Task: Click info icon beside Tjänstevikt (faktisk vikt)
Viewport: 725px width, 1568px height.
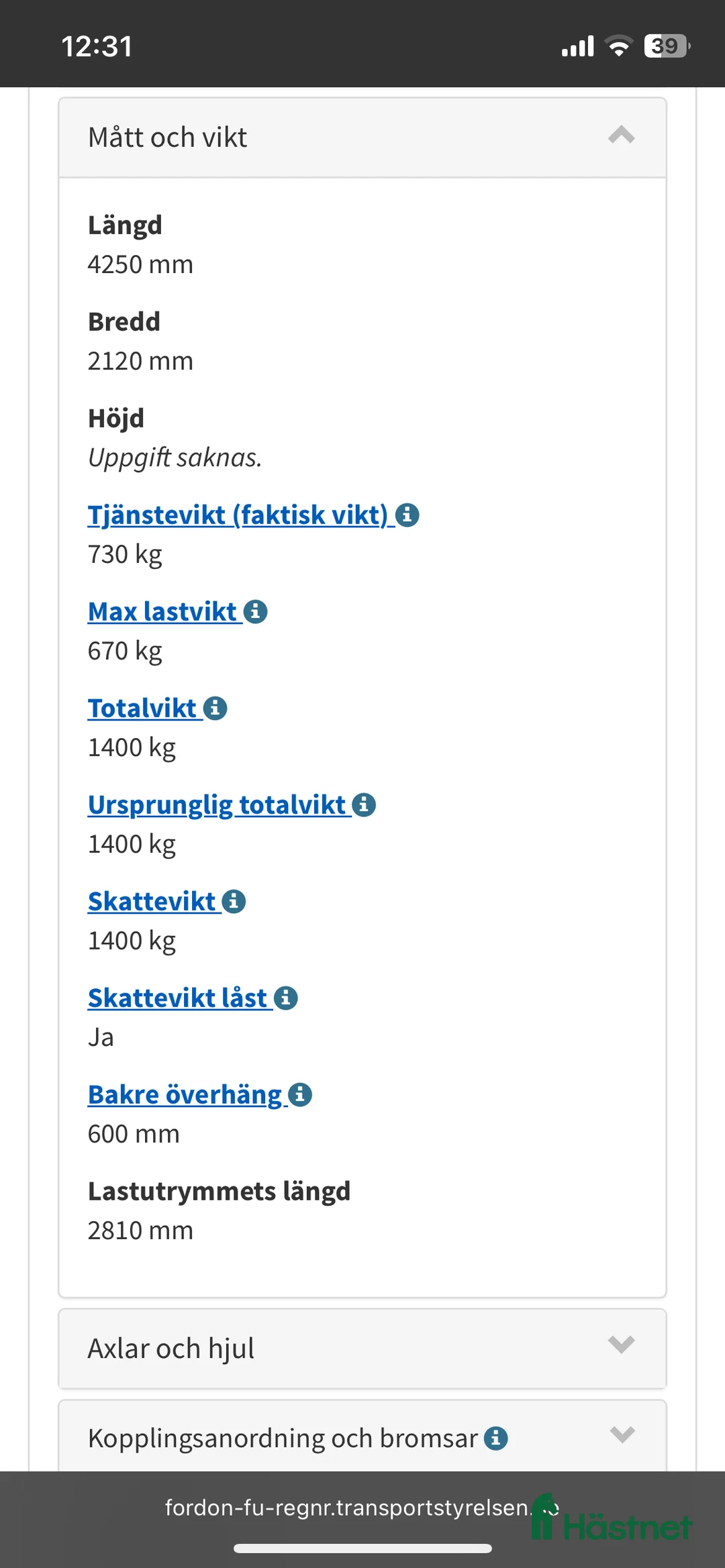Action: (x=407, y=515)
